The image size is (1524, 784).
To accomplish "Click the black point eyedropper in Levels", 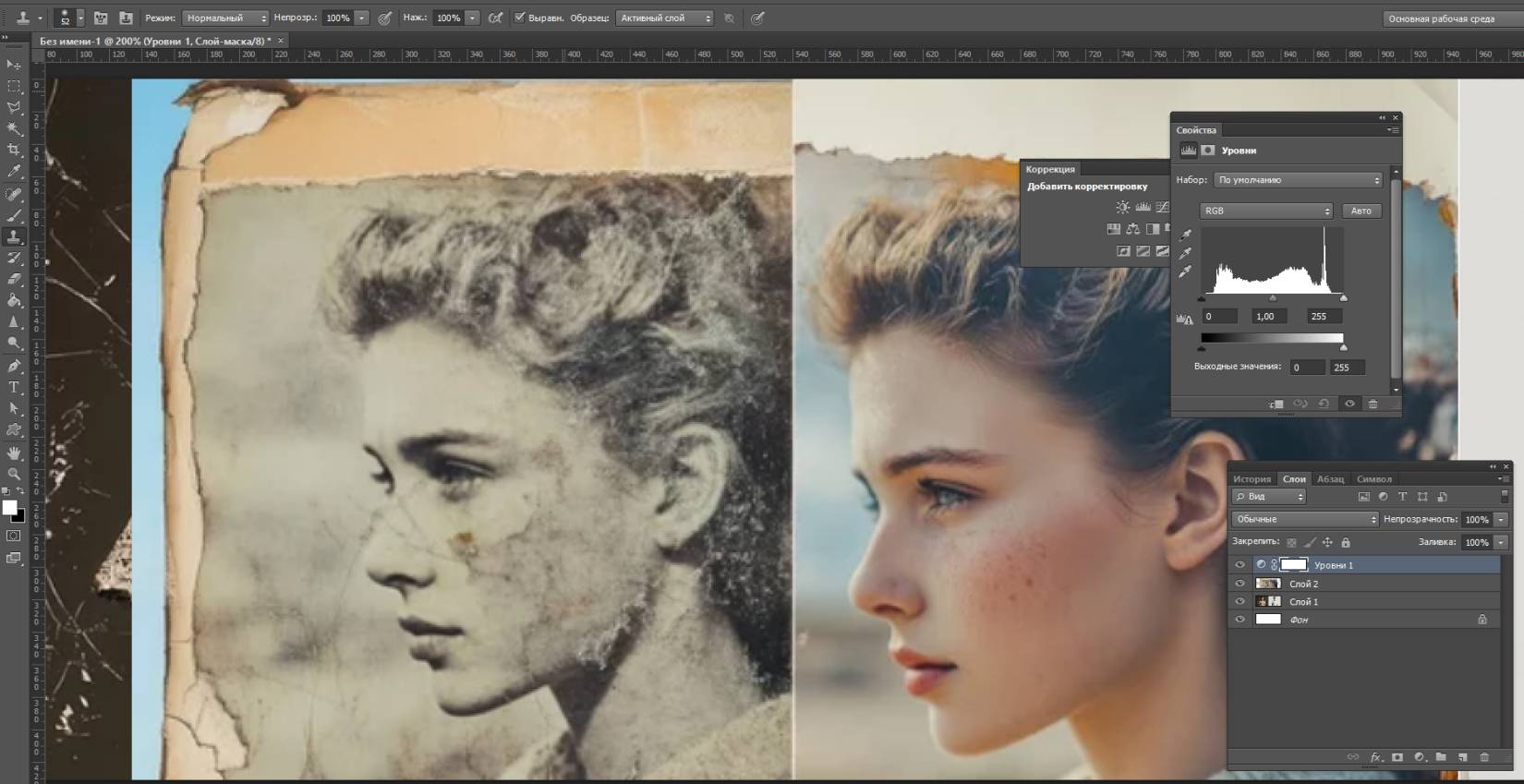I will tap(1185, 235).
